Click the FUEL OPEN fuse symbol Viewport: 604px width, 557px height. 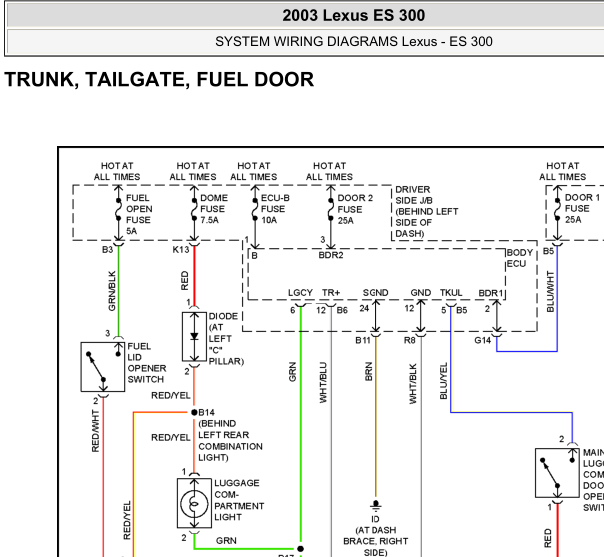click(x=118, y=210)
